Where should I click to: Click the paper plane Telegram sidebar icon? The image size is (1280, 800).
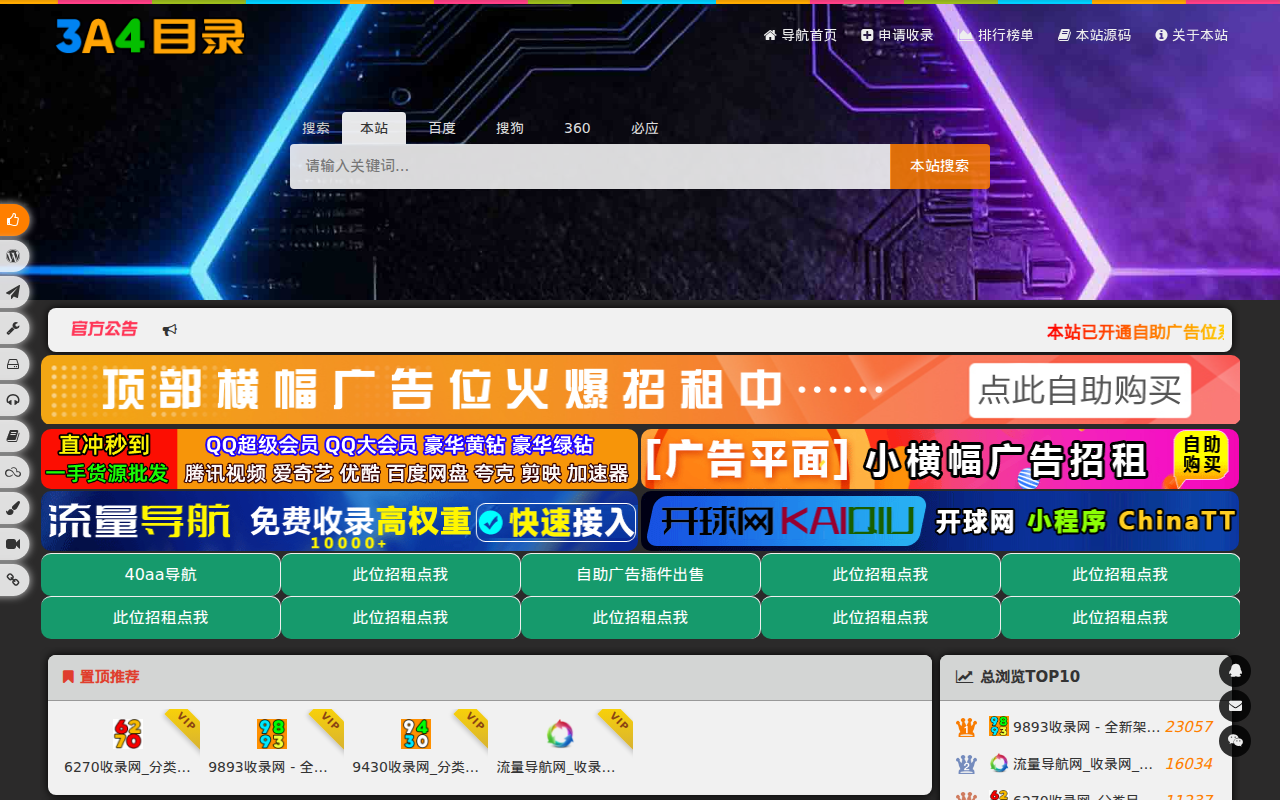13,292
